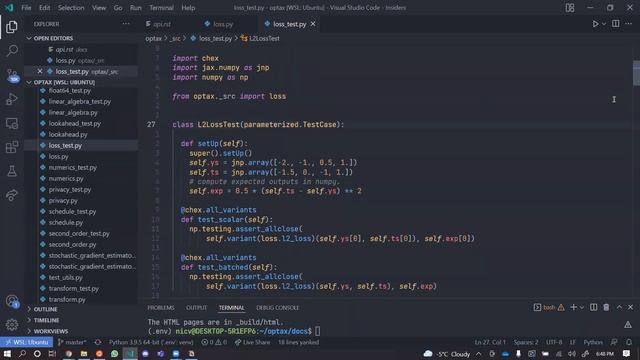640x360 pixels.
Task: Click the Run Python File play button
Action: (595, 24)
